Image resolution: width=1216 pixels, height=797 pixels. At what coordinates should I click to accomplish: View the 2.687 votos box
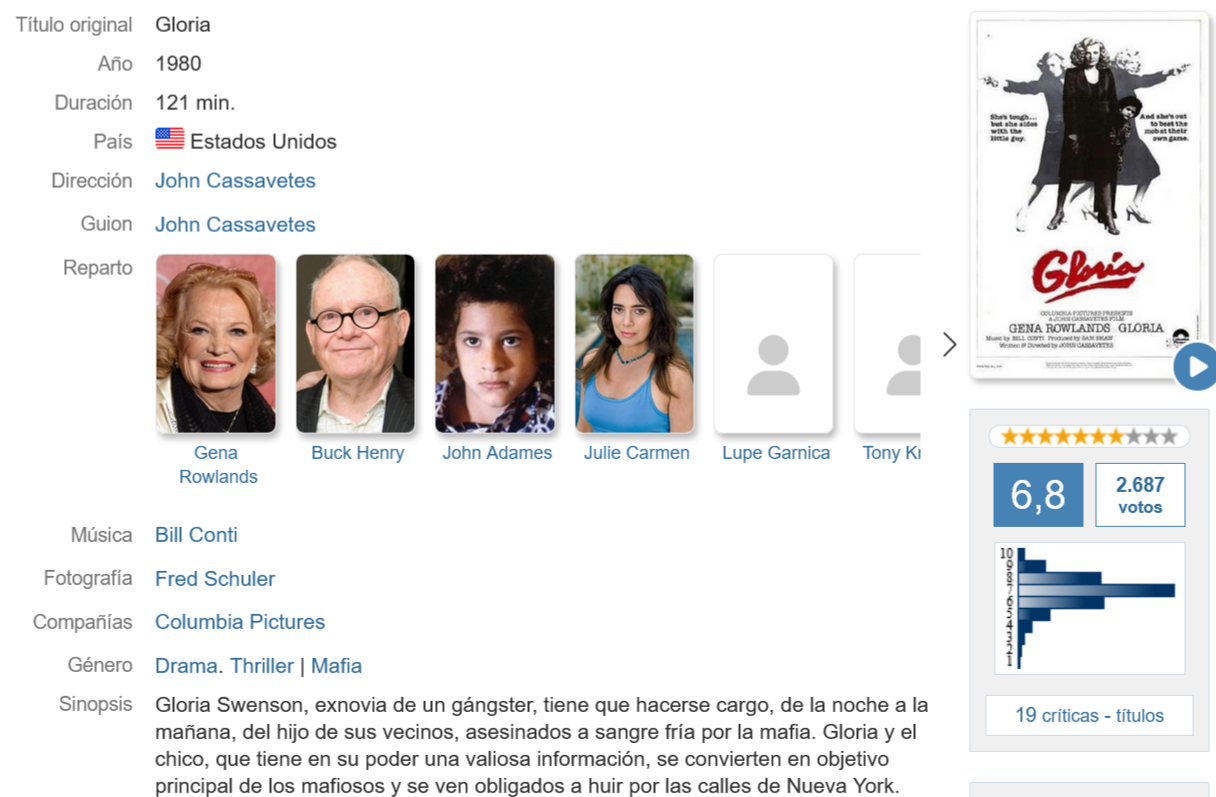[1140, 494]
